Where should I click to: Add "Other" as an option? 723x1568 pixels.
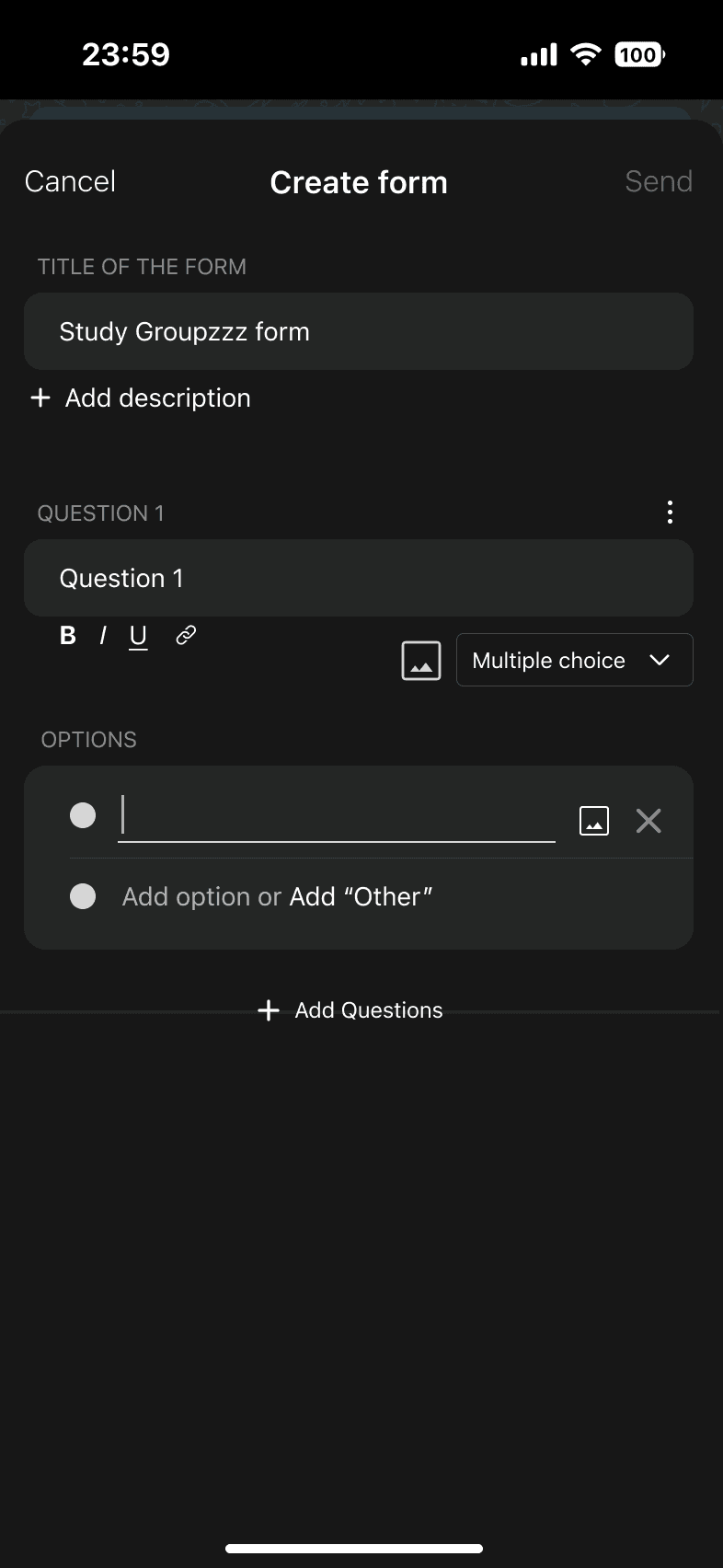tap(361, 896)
